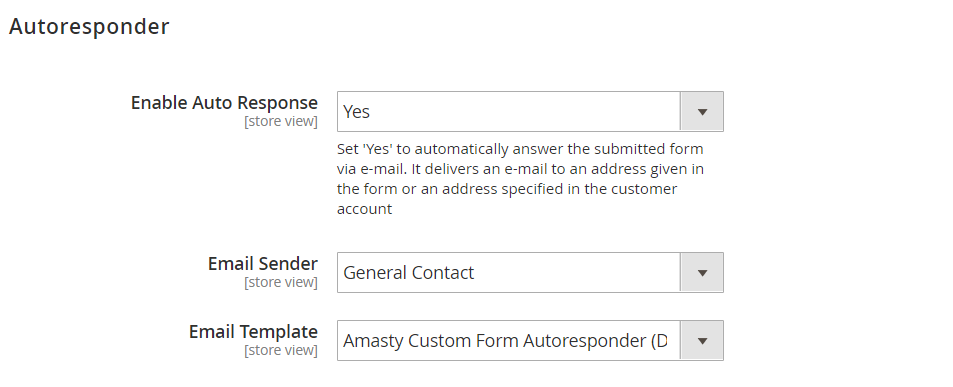
Task: Click the word 'account' ending the help text
Action: 365,210
